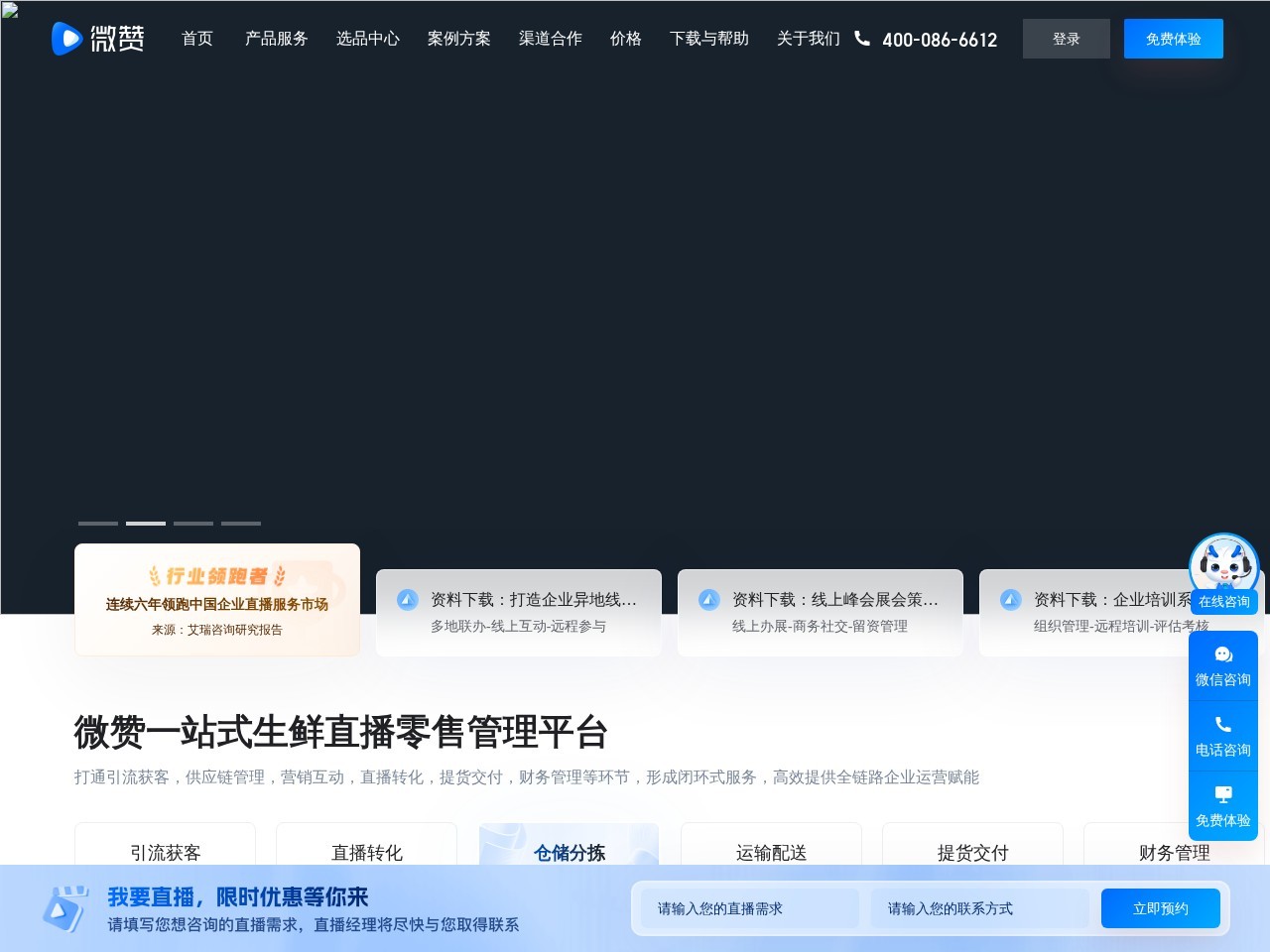This screenshot has width=1270, height=952.
Task: Click the 登录 button
Action: (1066, 39)
